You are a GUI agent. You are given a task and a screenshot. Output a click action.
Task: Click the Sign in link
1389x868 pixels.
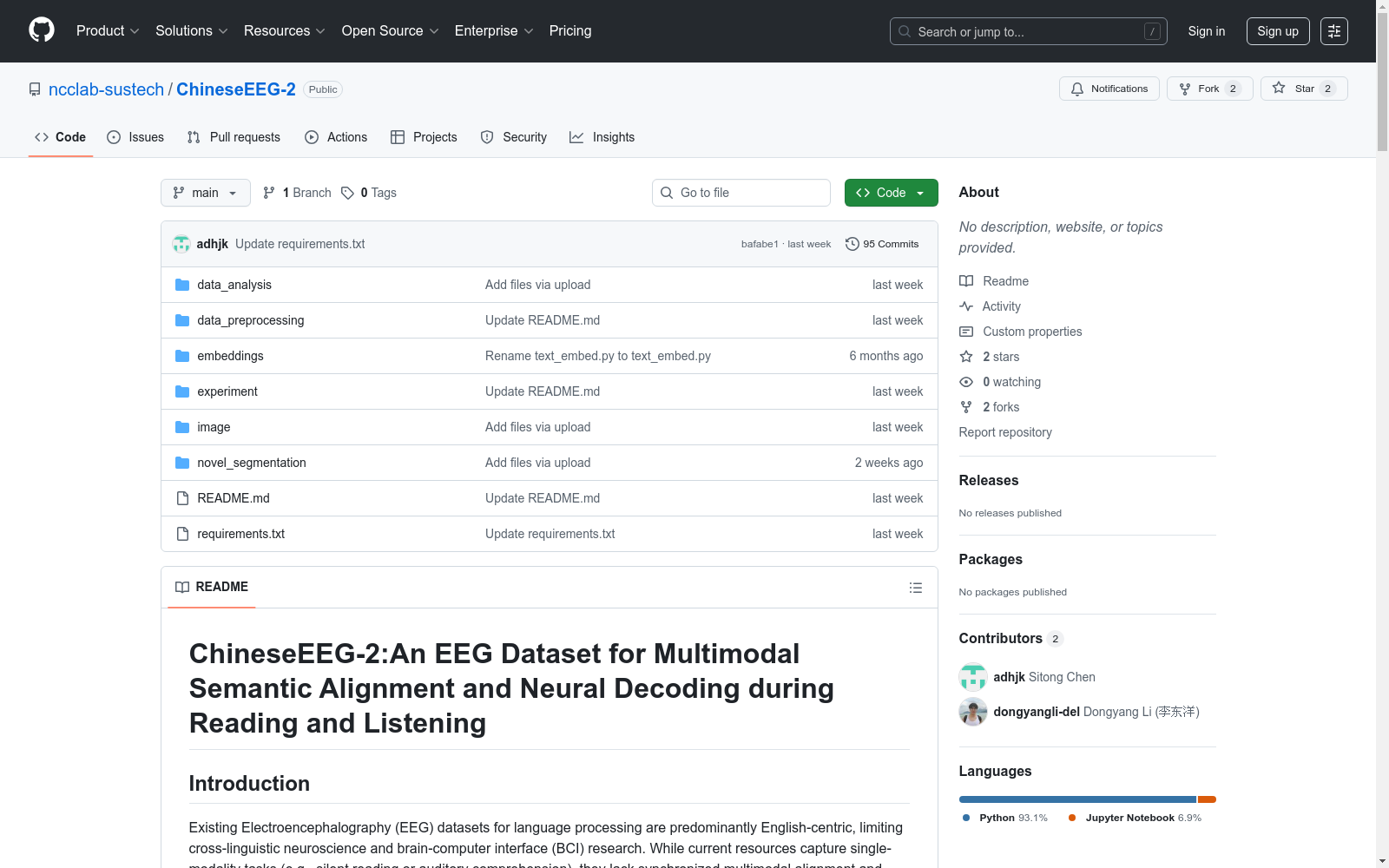(1207, 31)
